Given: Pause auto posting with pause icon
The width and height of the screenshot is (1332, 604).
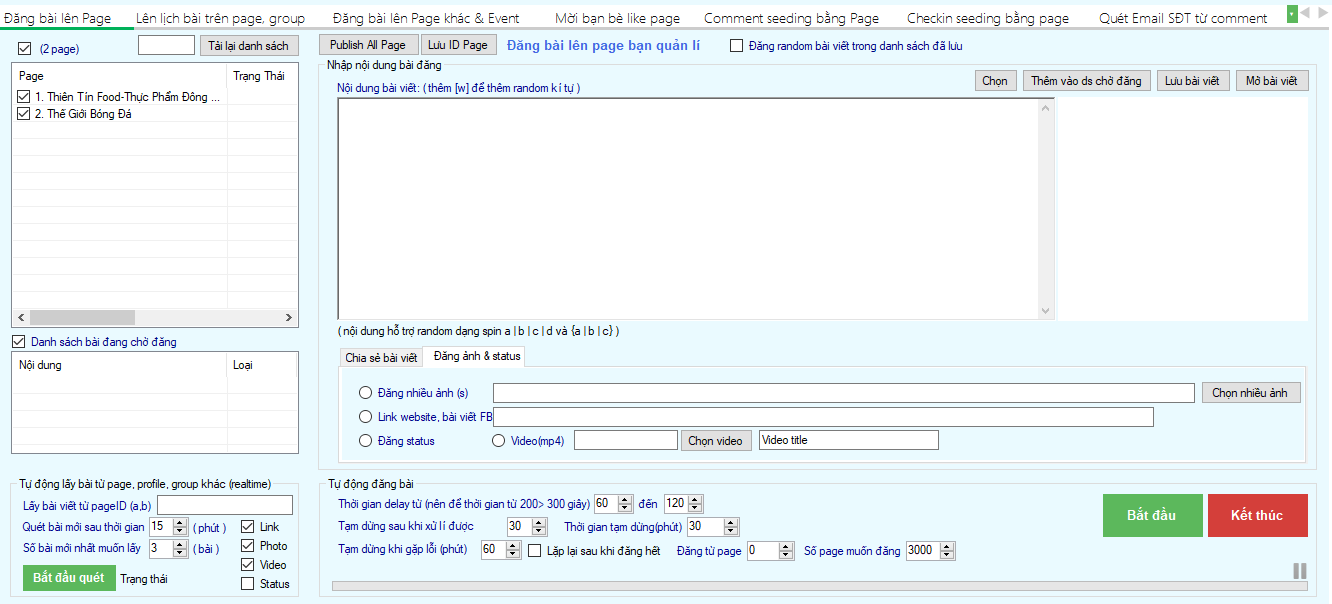Looking at the screenshot, I should [1299, 571].
